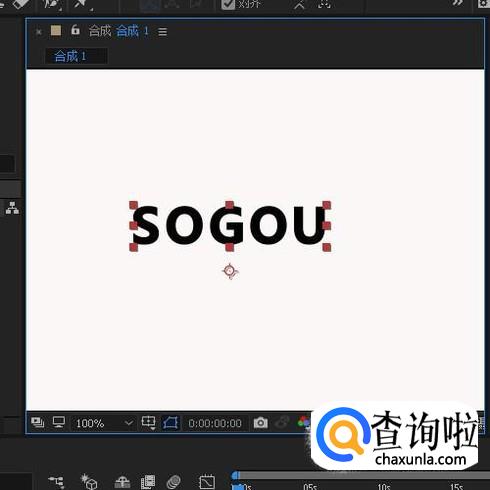
Task: Close the 合成 1 composition panel
Action: [x=39, y=32]
